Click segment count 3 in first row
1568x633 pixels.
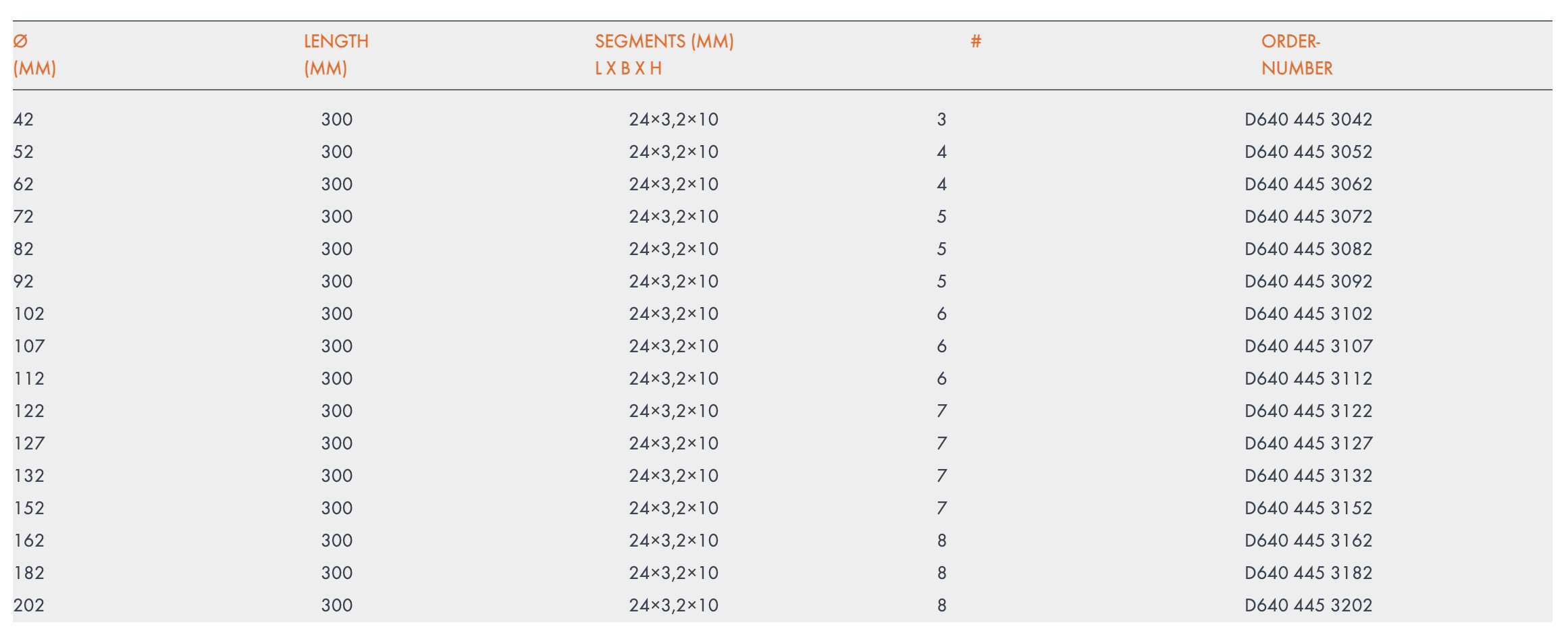coord(941,119)
